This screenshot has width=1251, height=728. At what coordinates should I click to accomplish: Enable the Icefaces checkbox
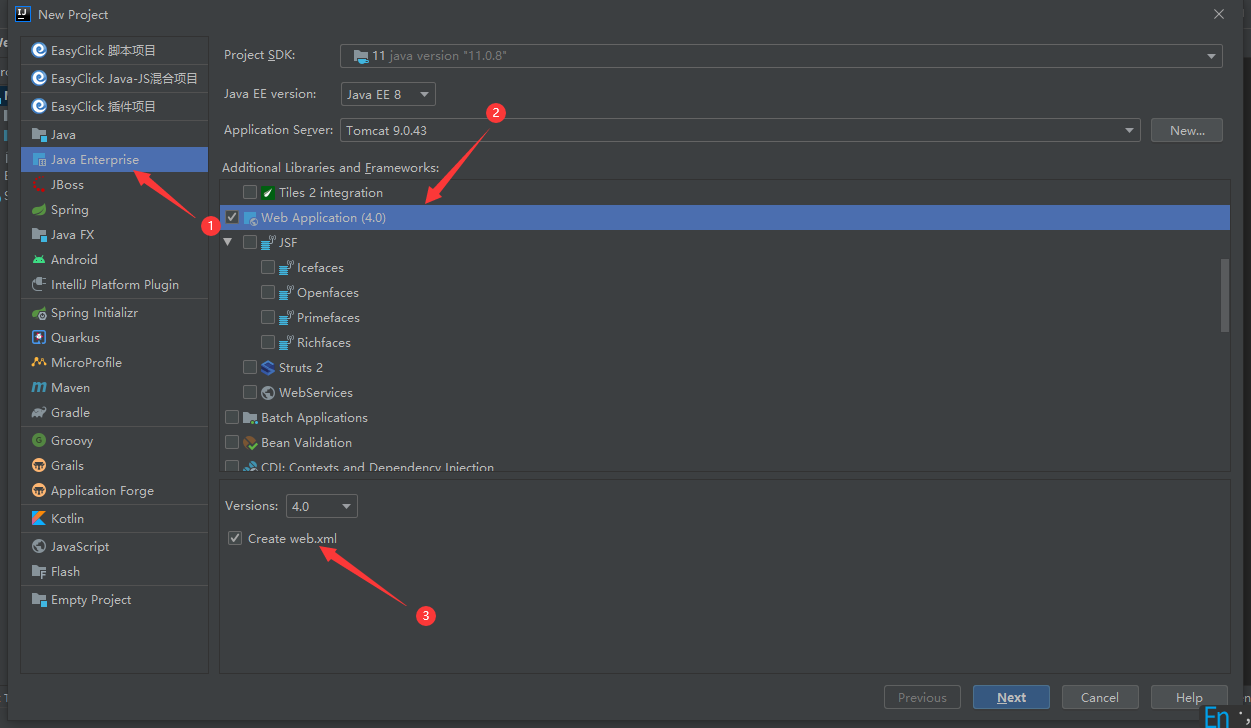coord(268,268)
